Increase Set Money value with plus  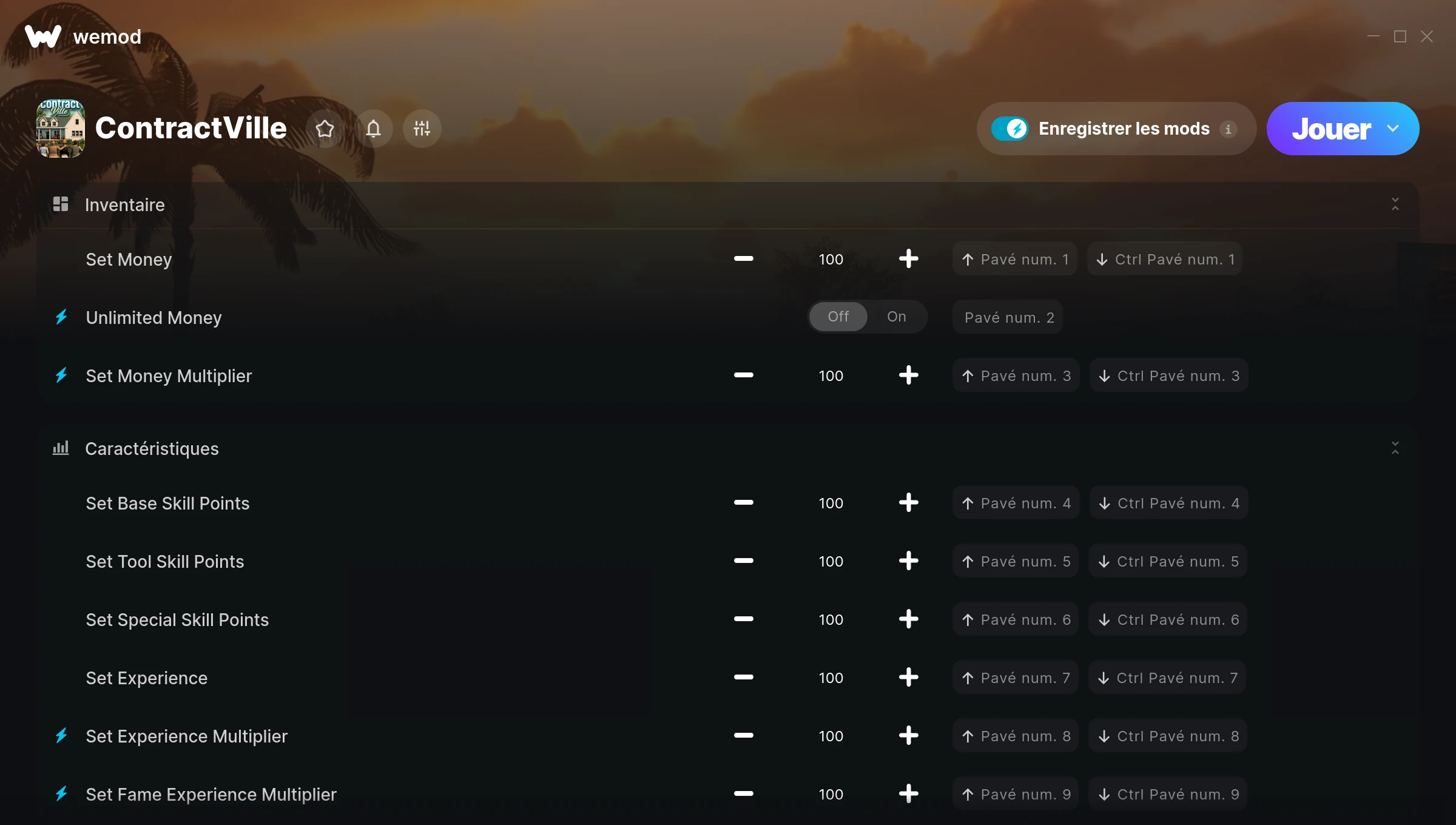click(x=908, y=259)
